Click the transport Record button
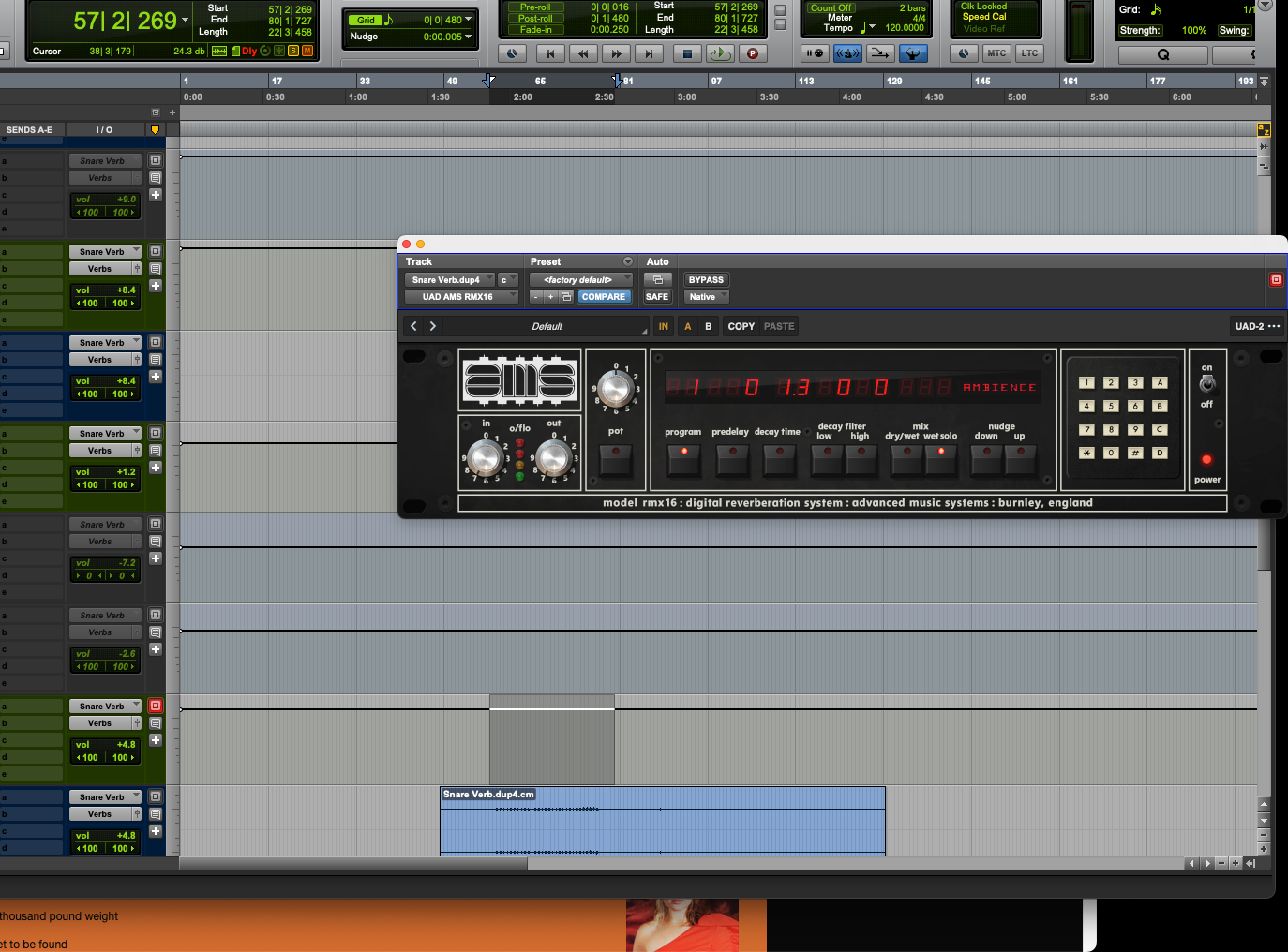This screenshot has width=1288, height=952. click(752, 54)
